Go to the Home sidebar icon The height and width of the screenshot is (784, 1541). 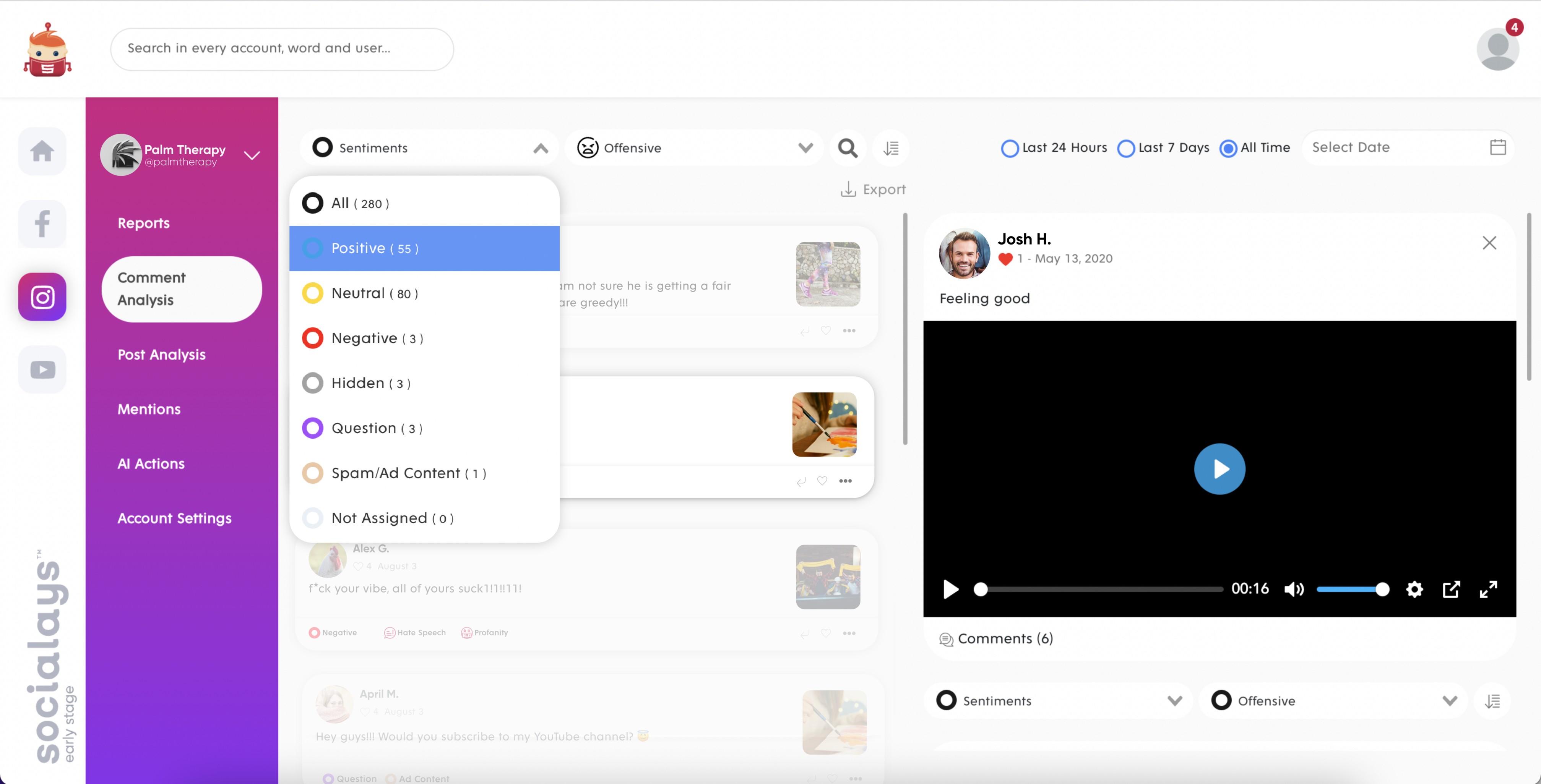(x=42, y=151)
